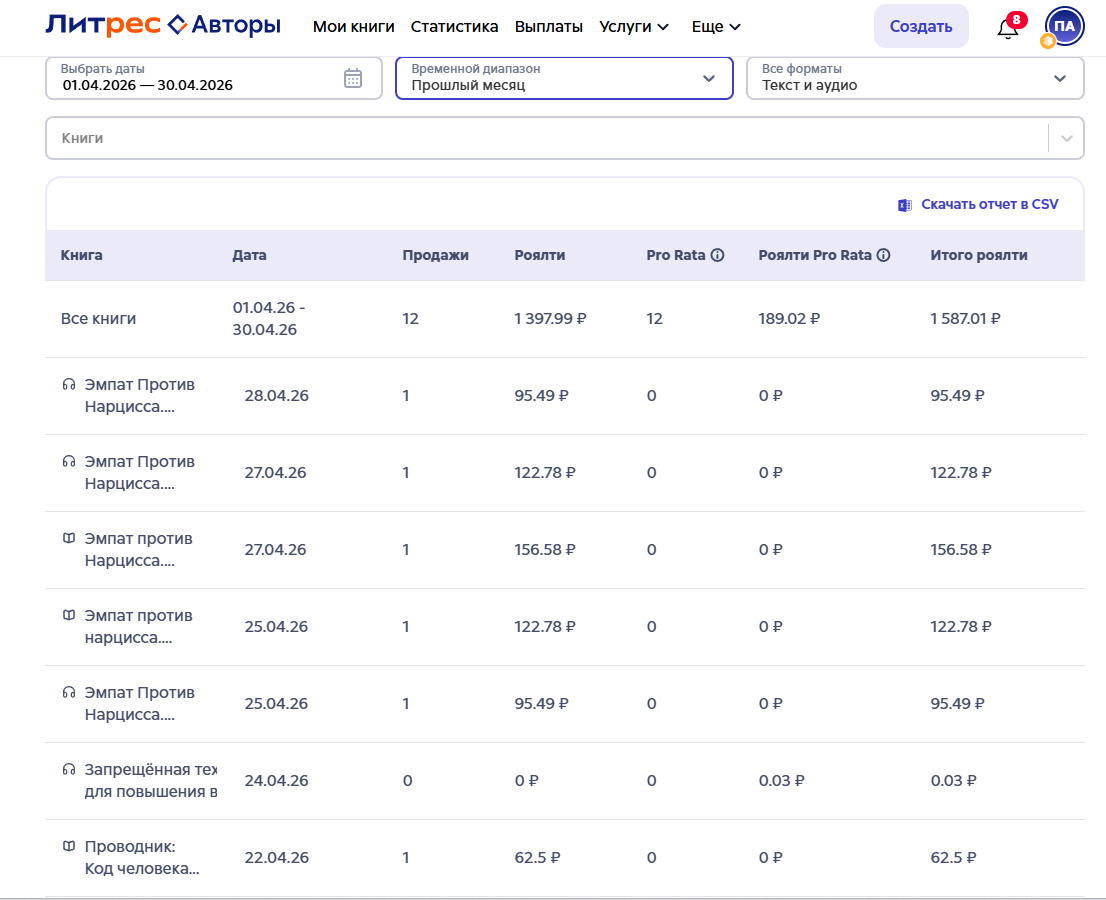Click the Выбрать даты date field
Screen dimensions: 1106x900
(x=214, y=78)
